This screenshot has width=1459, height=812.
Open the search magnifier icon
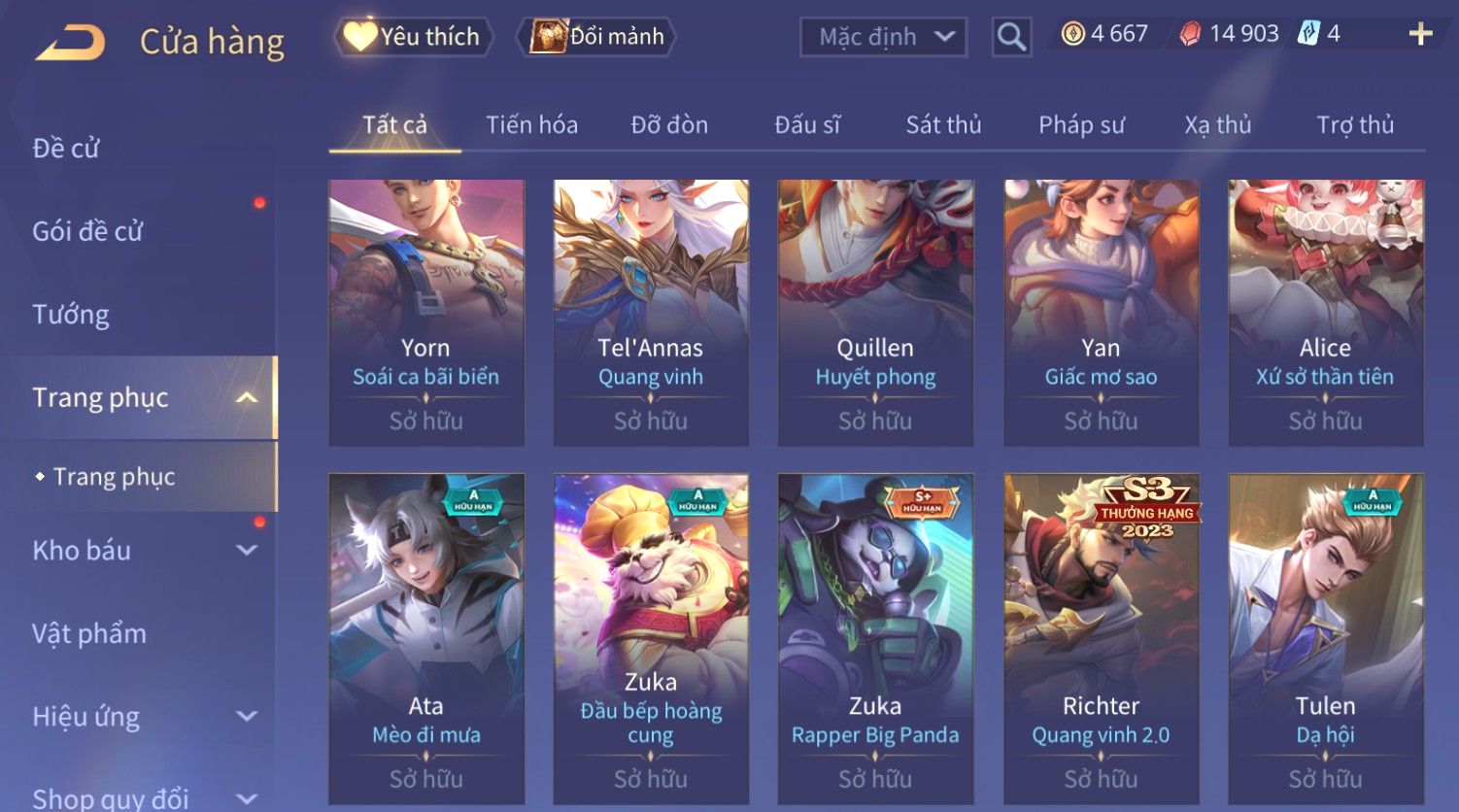click(1011, 37)
